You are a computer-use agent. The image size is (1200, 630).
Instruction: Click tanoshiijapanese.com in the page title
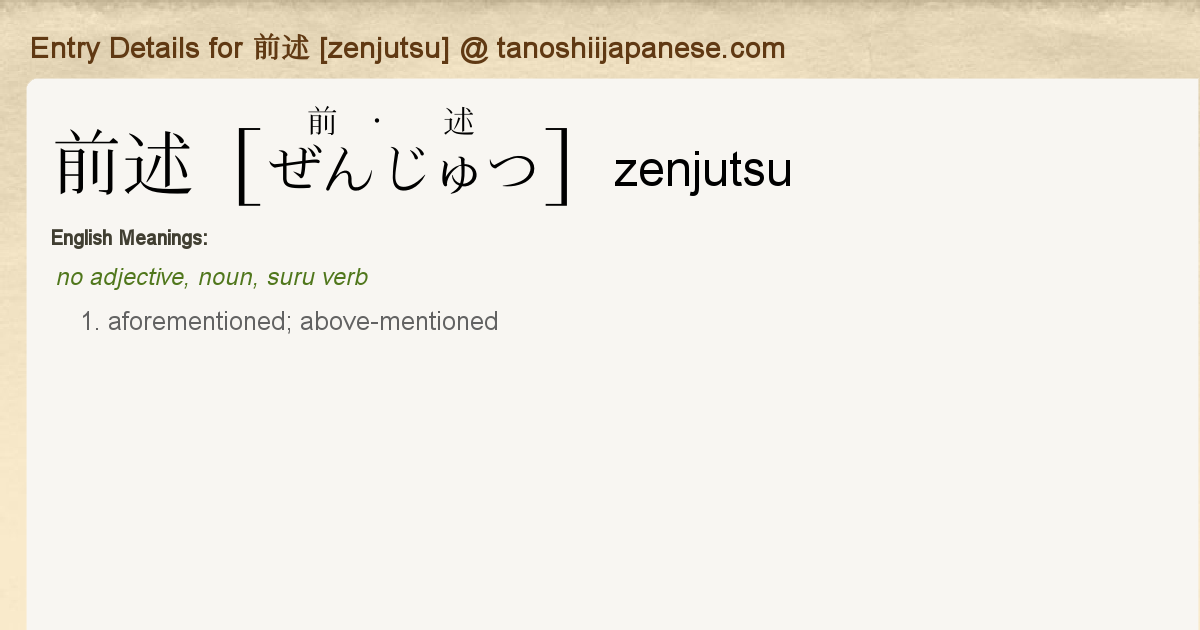[640, 48]
